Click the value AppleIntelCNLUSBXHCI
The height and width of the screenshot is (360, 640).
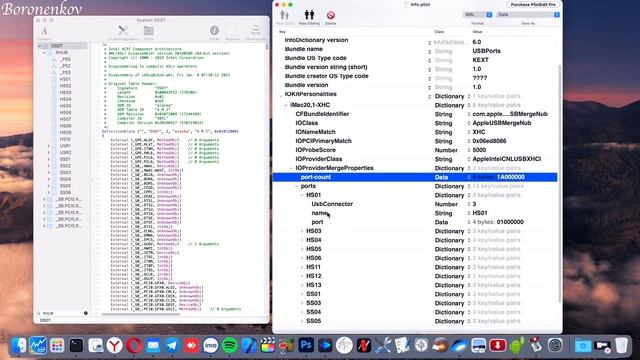pyautogui.click(x=507, y=159)
